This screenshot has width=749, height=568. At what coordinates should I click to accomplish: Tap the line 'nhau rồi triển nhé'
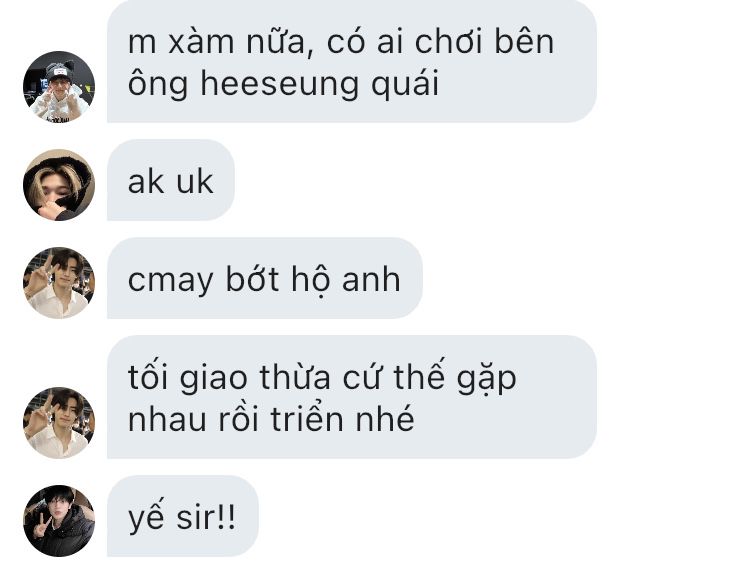pos(271,419)
